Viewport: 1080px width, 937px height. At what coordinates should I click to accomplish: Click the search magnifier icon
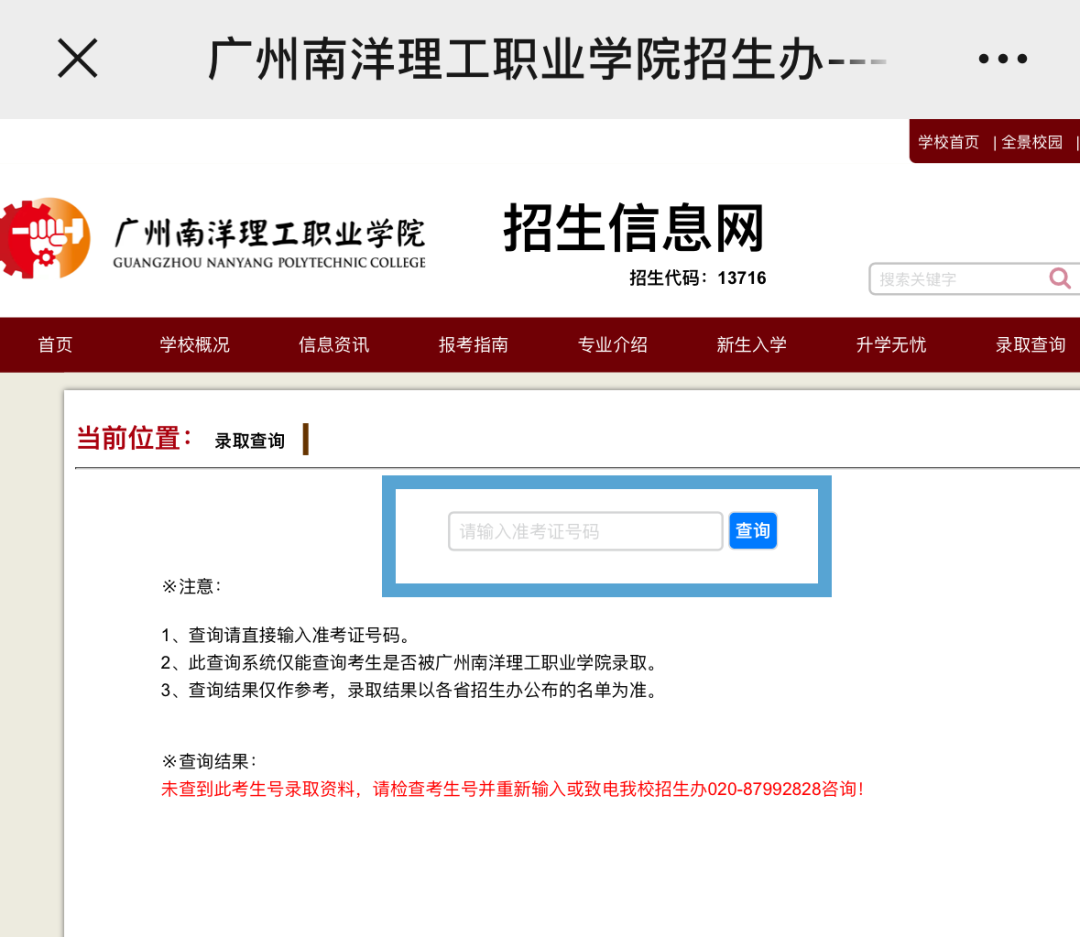(1059, 278)
